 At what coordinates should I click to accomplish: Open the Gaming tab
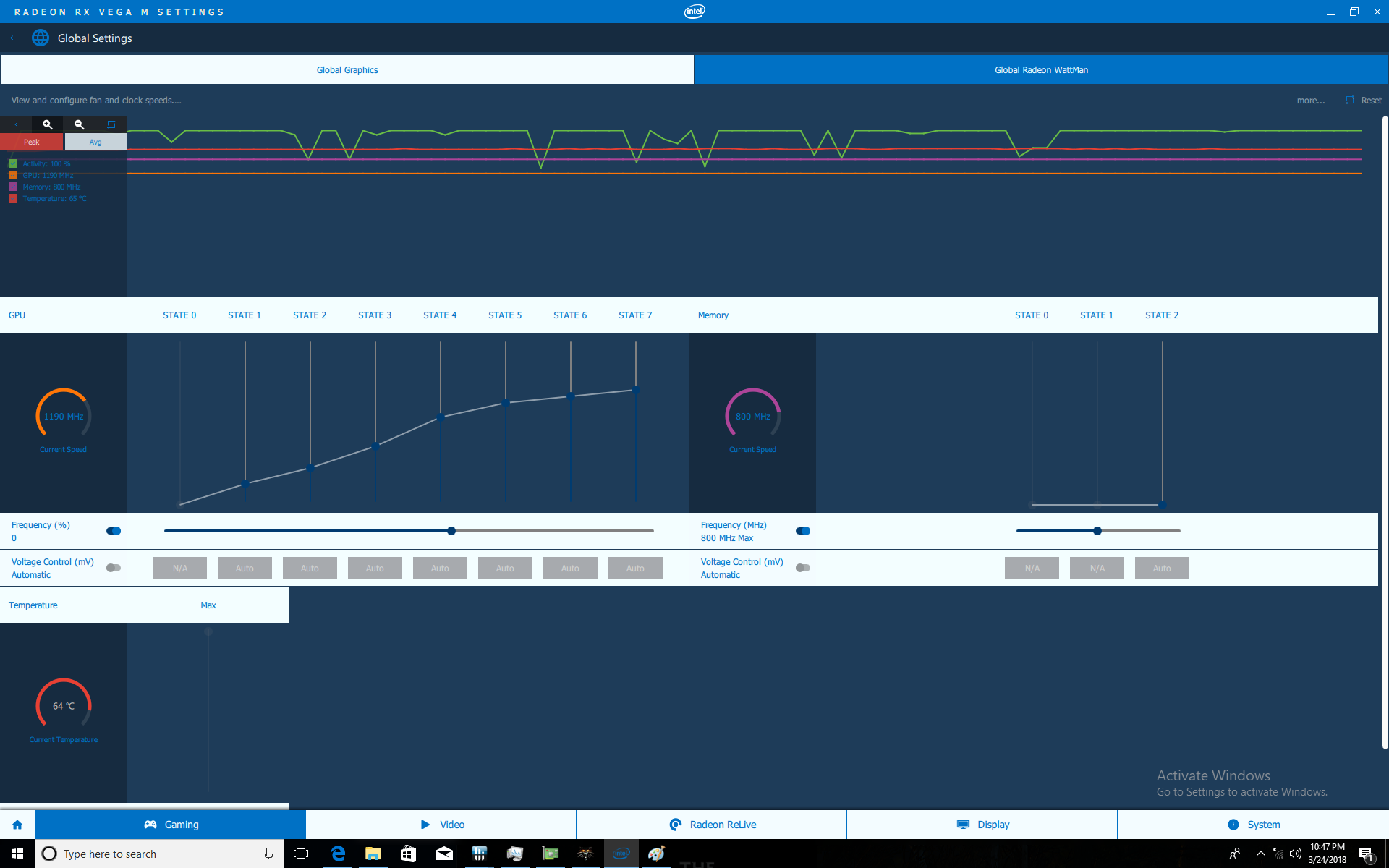(171, 825)
